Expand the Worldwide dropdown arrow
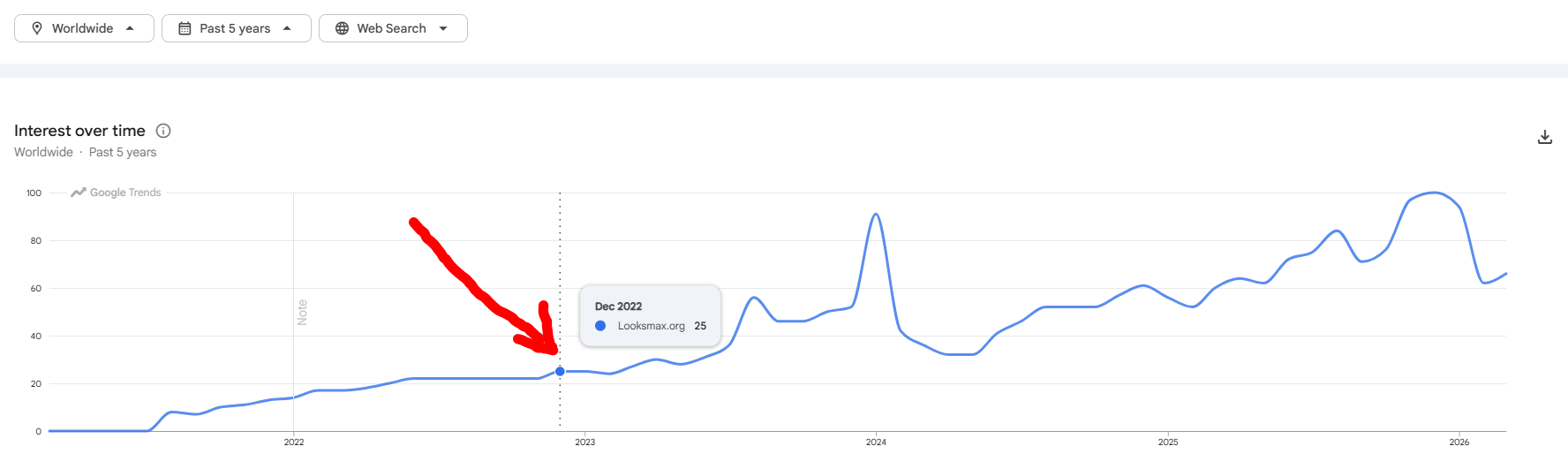 click(x=130, y=28)
